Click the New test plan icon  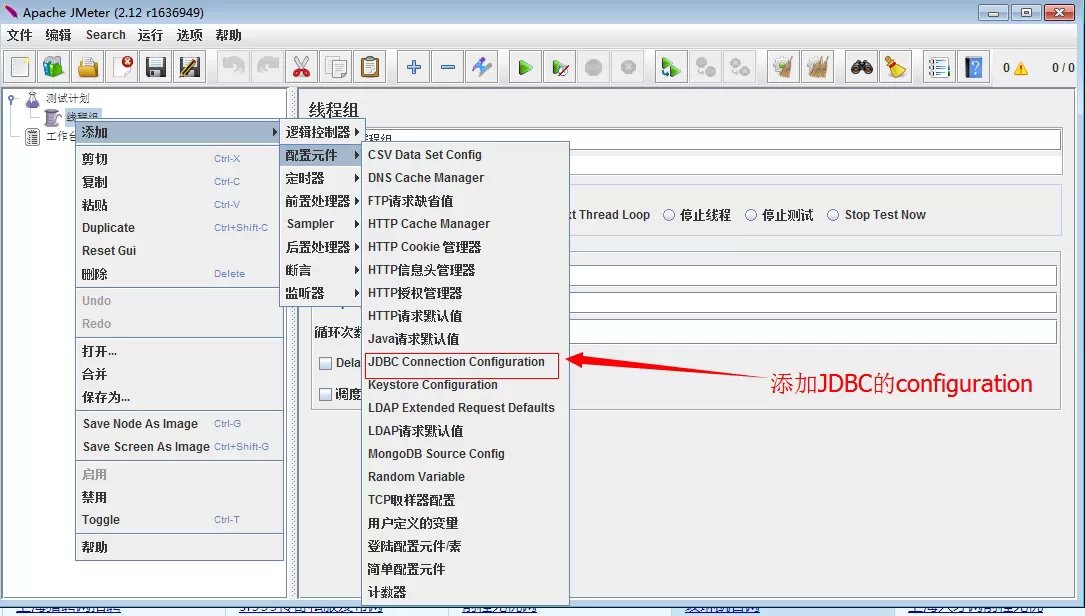(x=21, y=67)
